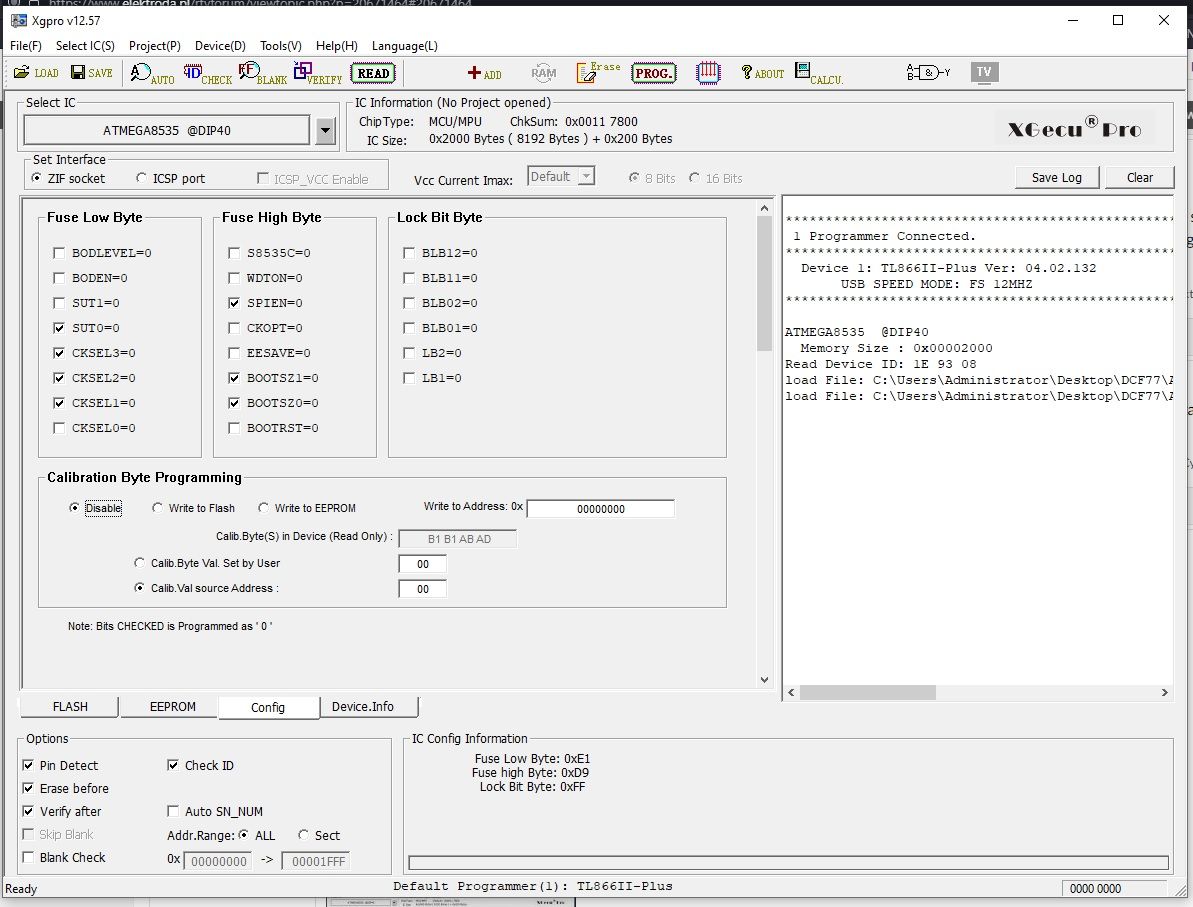Open the Project(P) menu
The height and width of the screenshot is (907, 1193).
[x=154, y=46]
